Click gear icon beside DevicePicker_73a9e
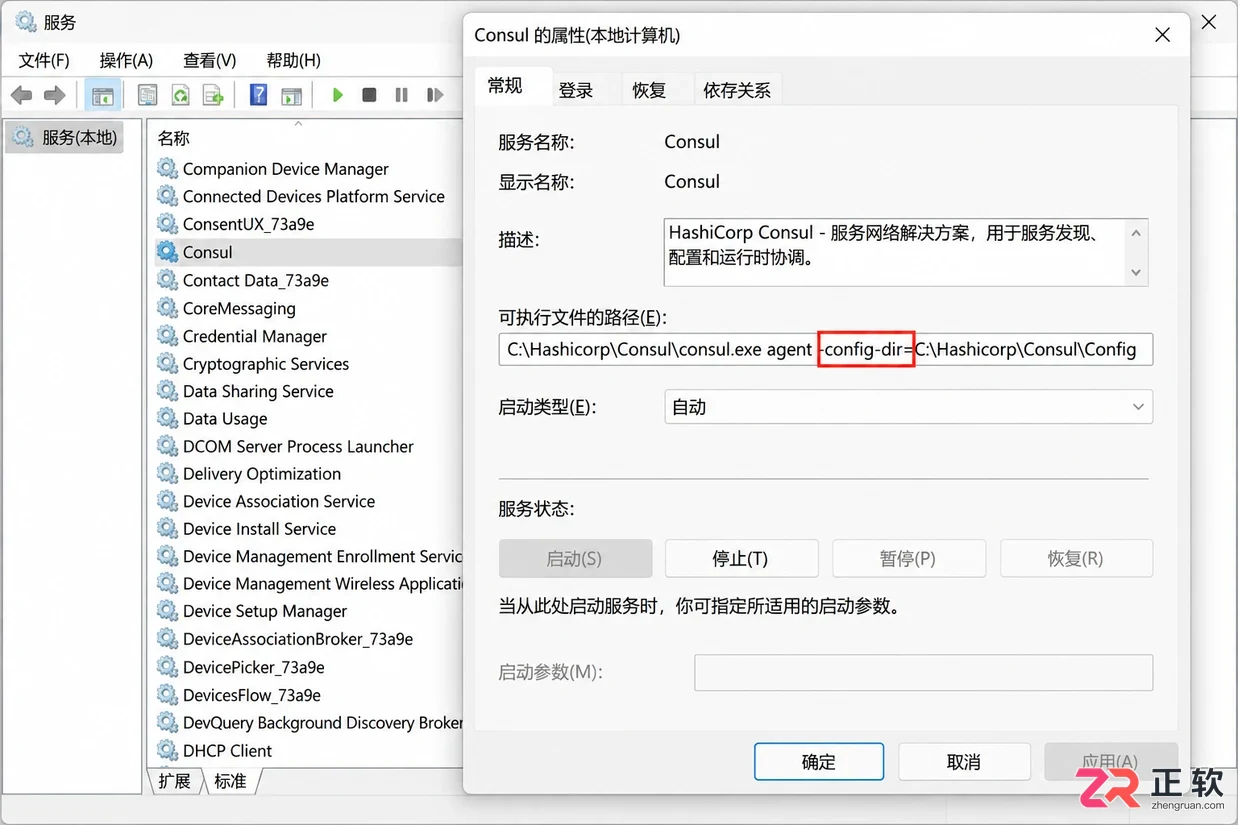 (x=167, y=667)
